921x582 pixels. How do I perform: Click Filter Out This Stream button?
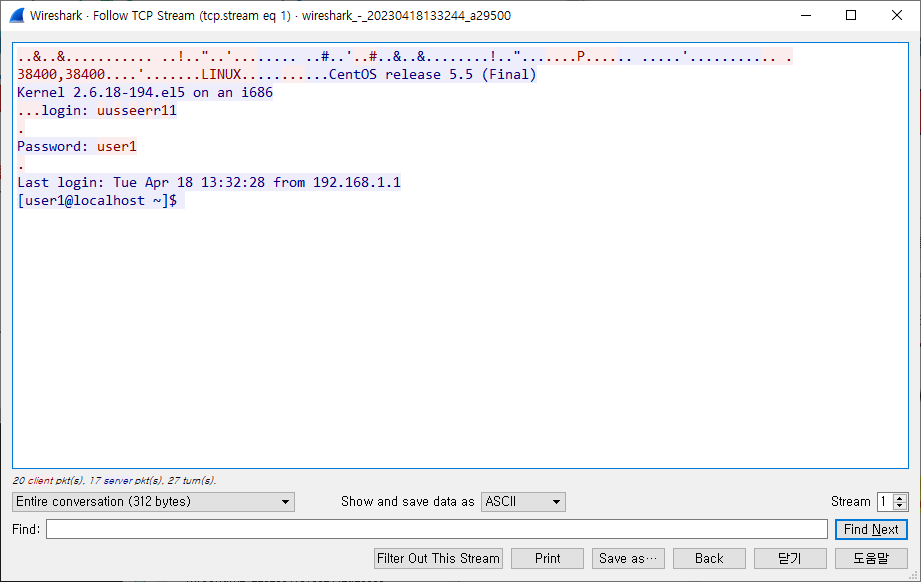[438, 559]
